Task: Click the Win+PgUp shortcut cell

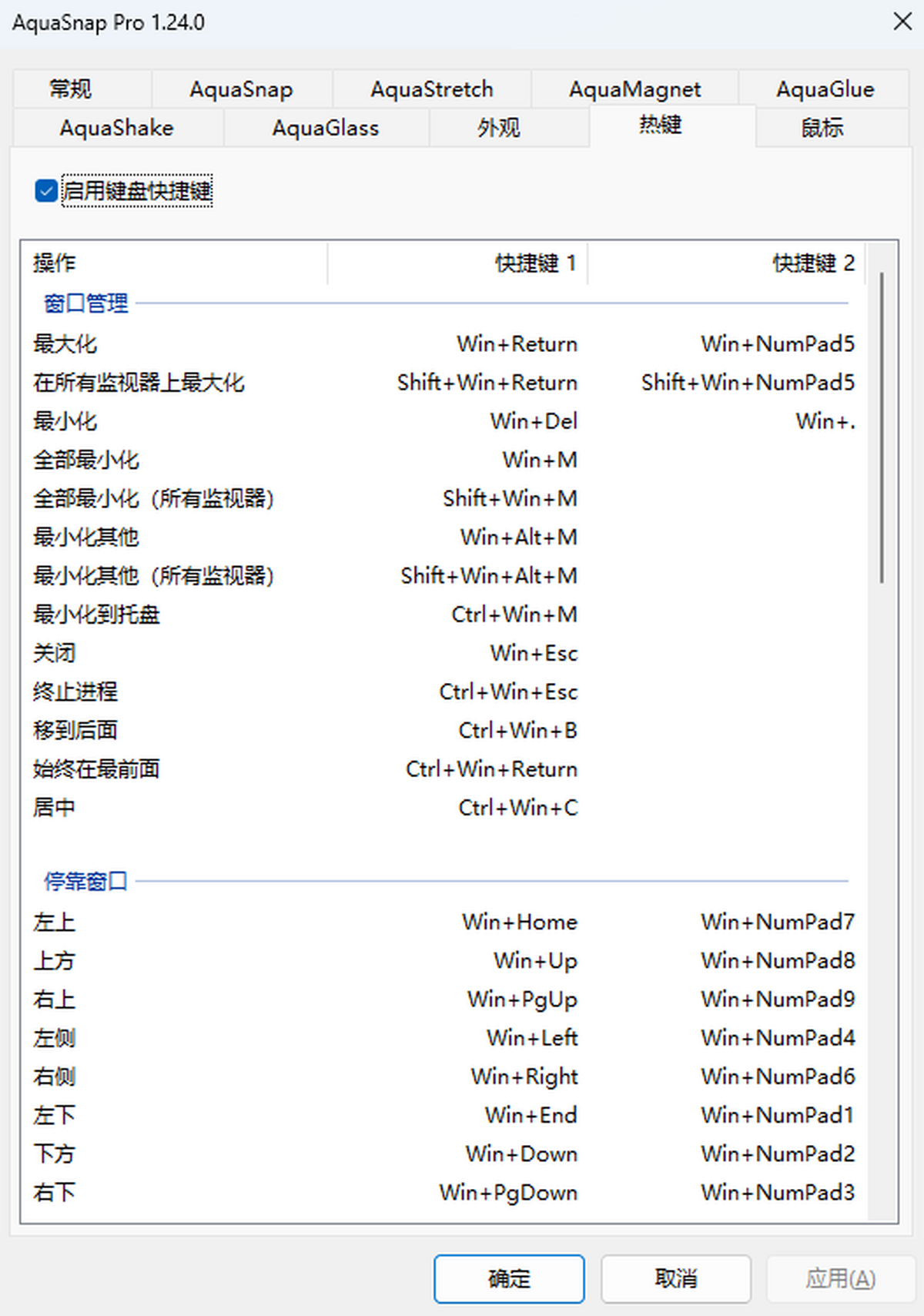Action: coord(522,999)
